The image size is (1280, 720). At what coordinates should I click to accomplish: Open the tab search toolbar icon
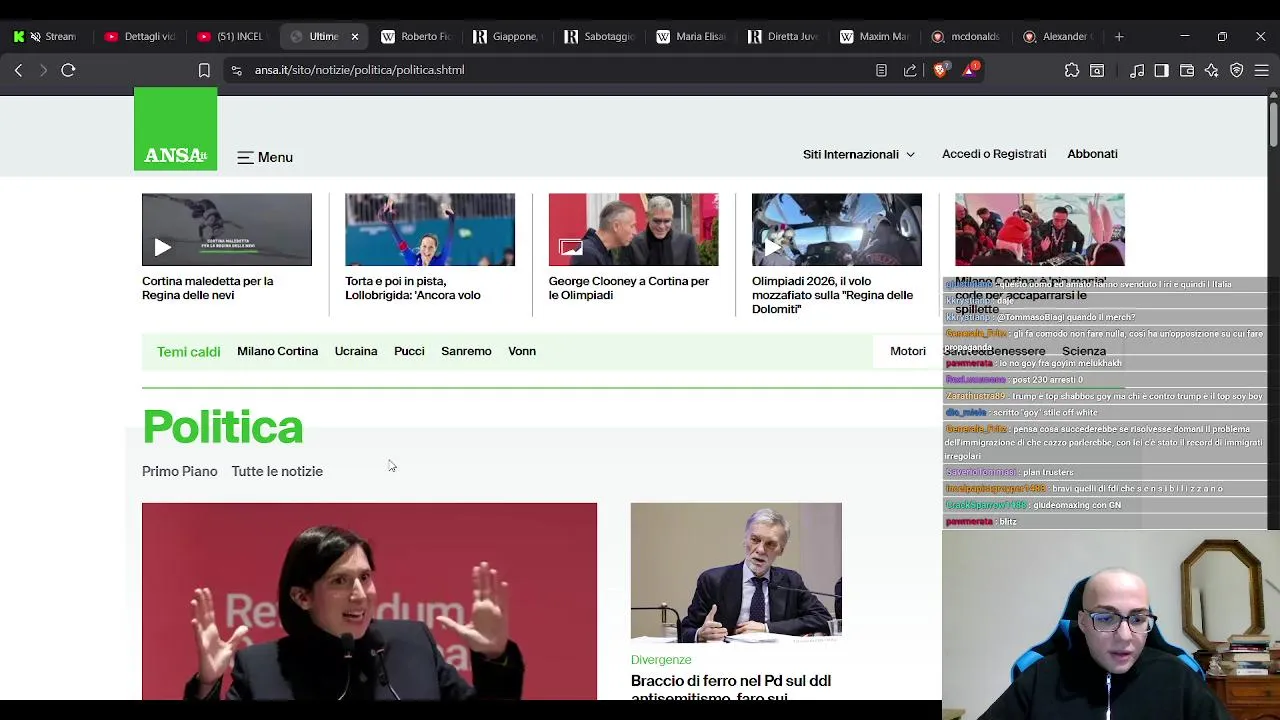coord(1097,70)
